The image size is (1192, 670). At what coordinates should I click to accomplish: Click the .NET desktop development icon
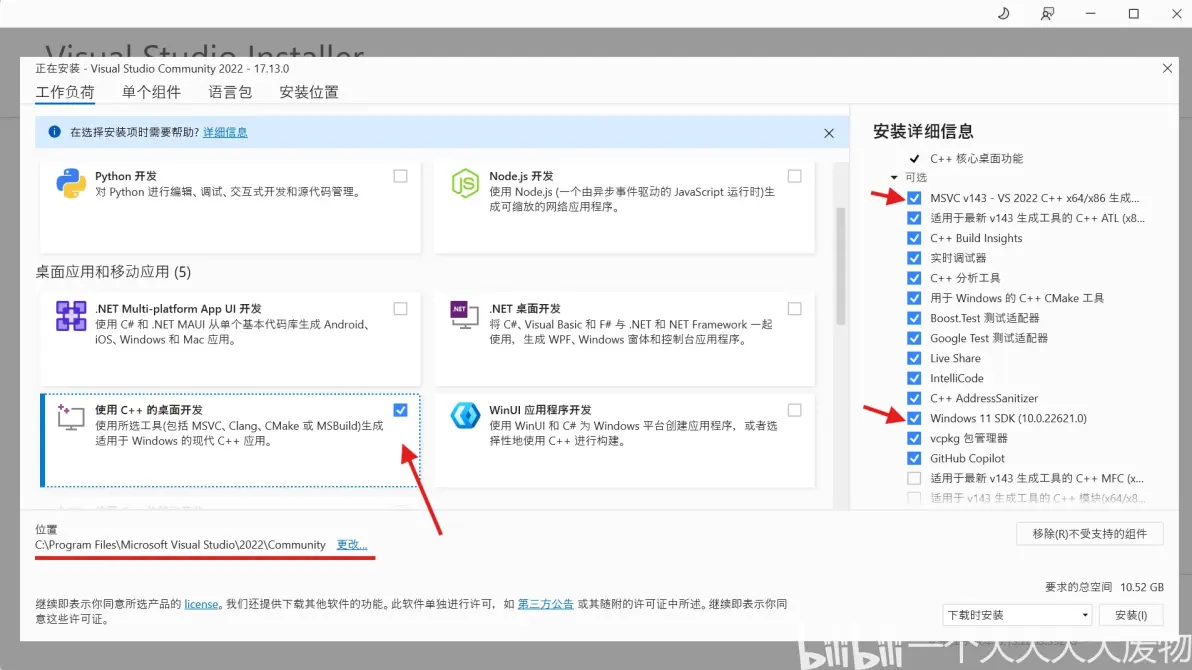tap(464, 315)
